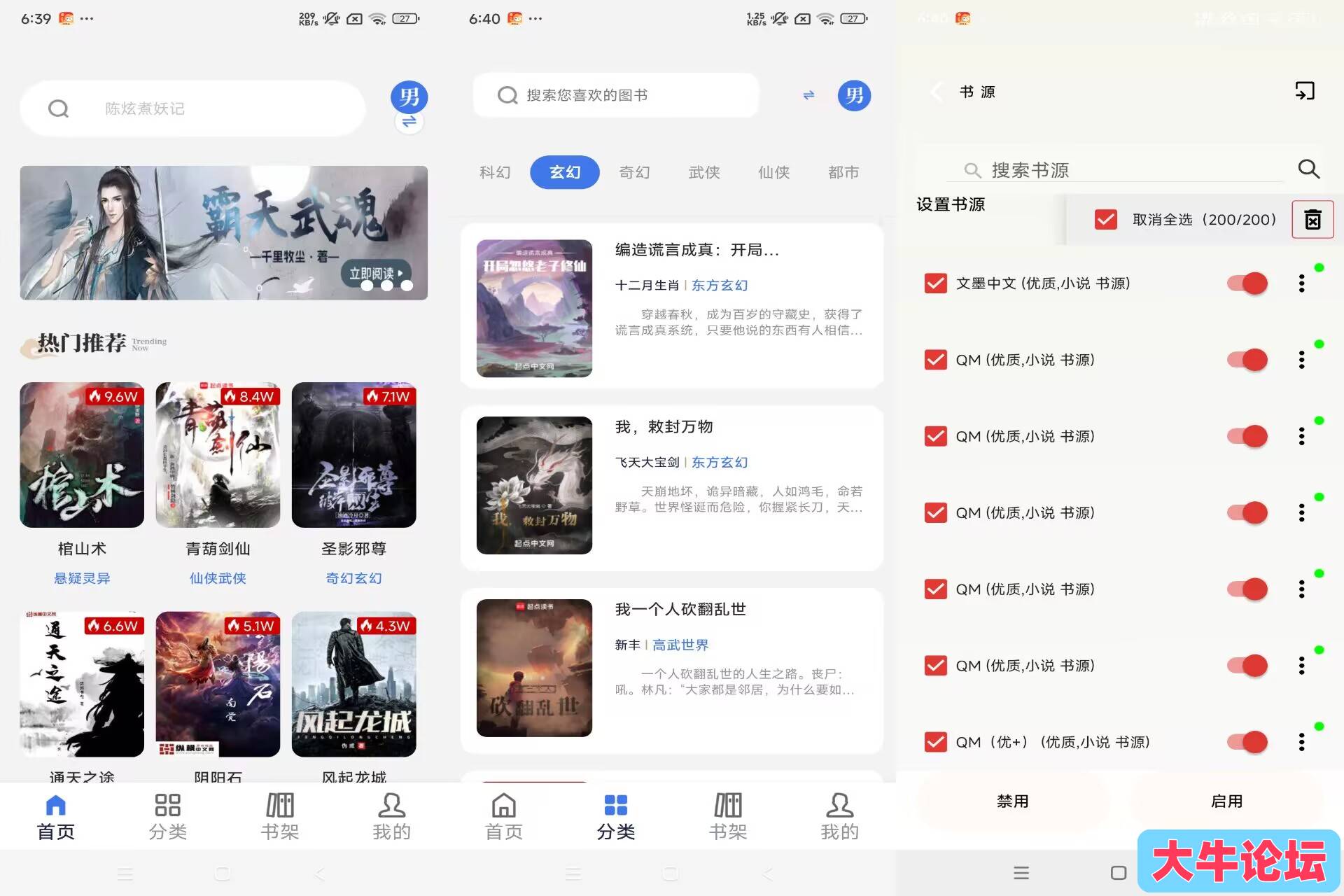Open the 我的 tab on the home screen bar
Screen dimensions: 1344x896
point(392,816)
